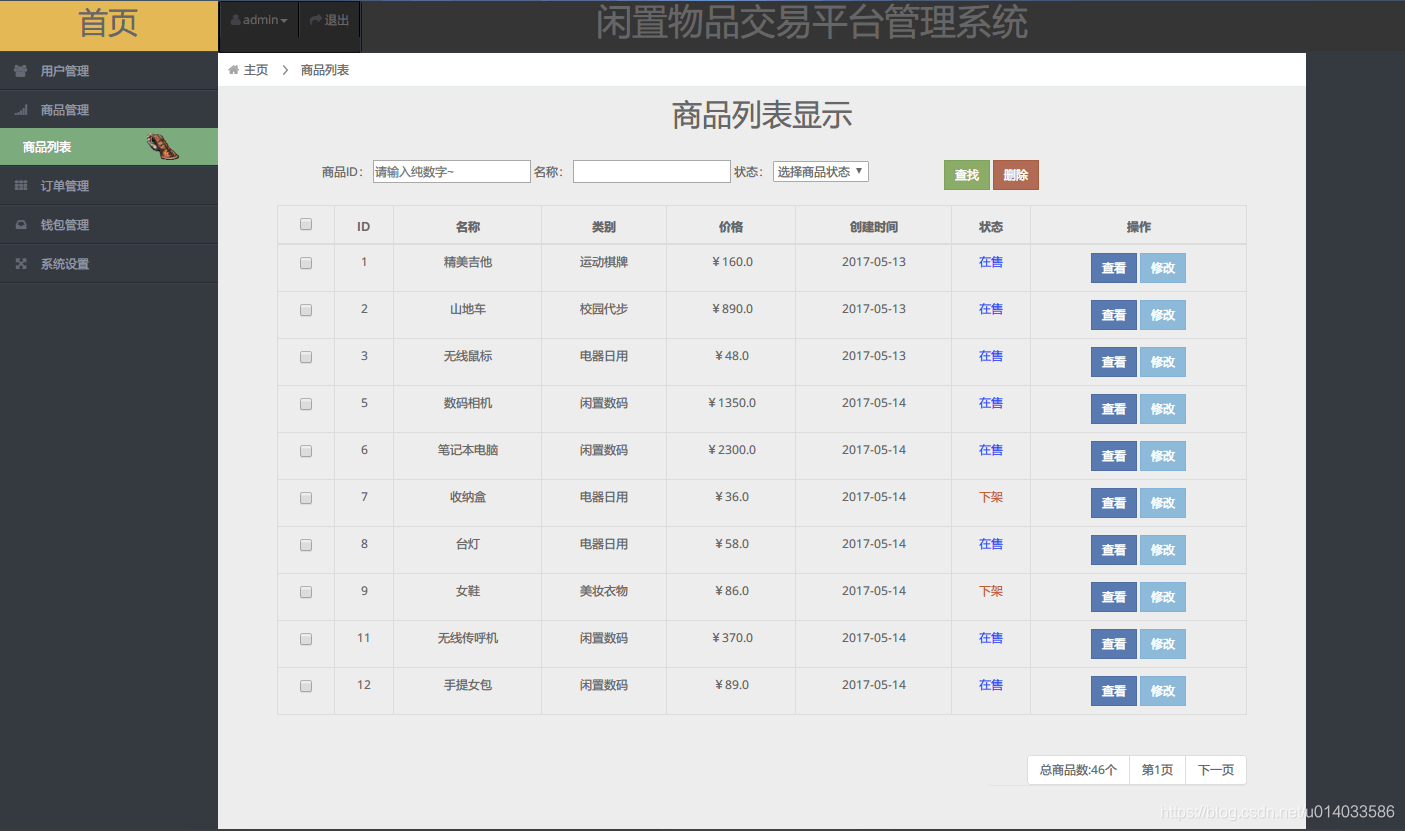Click the chart icon beside 商品管理
1405x831 pixels.
coord(21,109)
